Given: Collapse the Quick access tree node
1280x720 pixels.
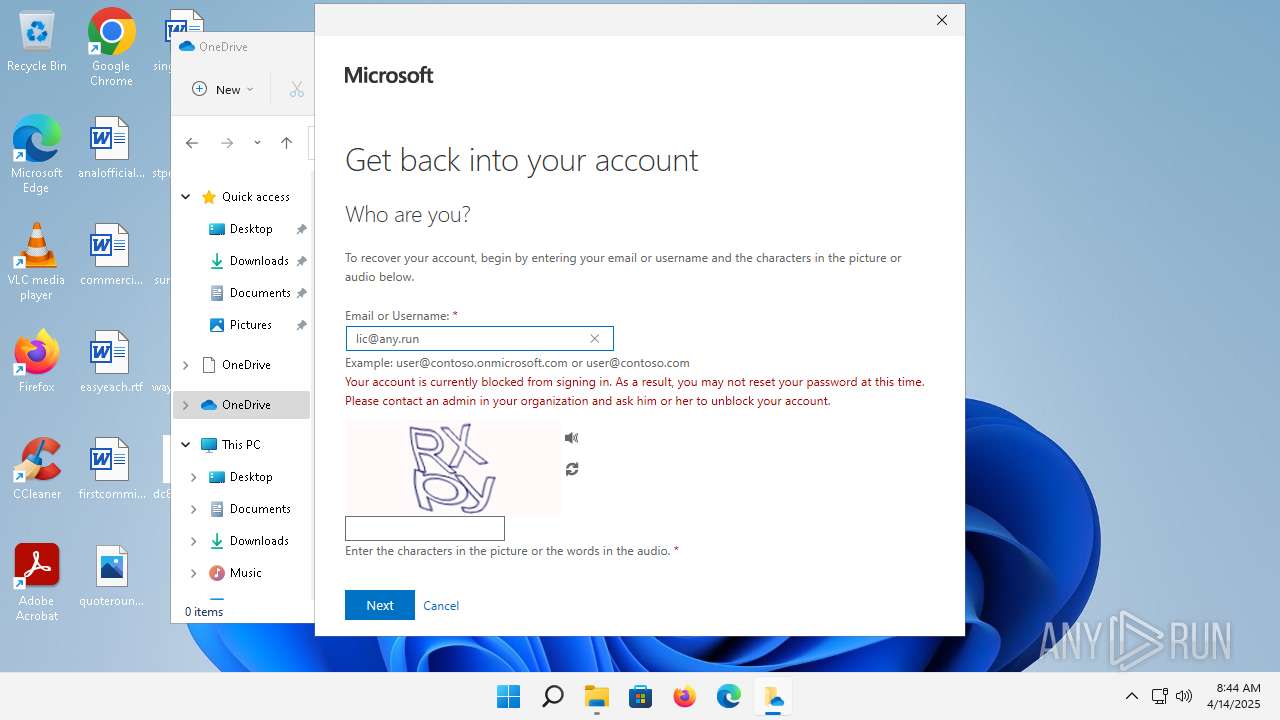Looking at the screenshot, I should [185, 197].
